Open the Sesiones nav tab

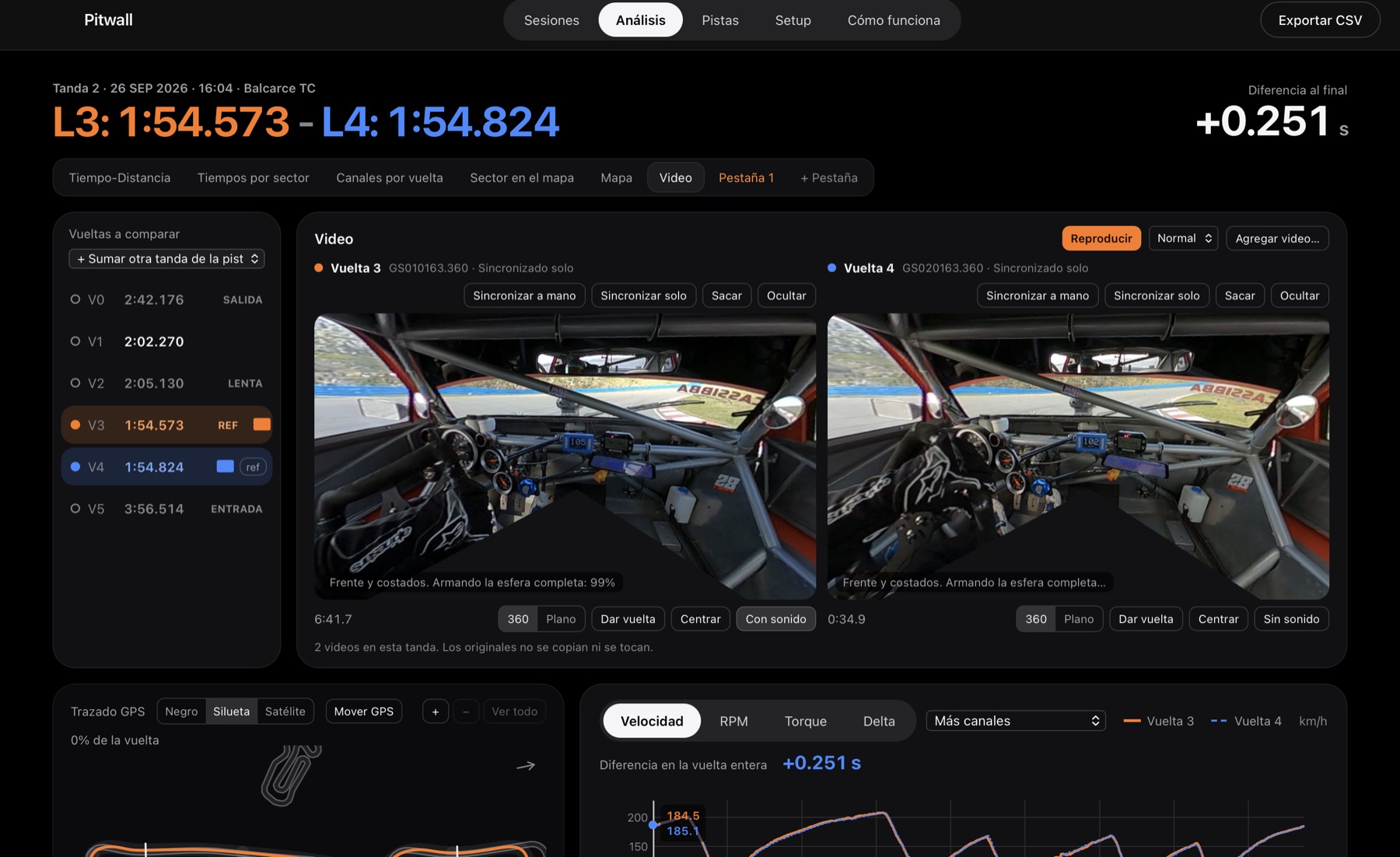551,20
